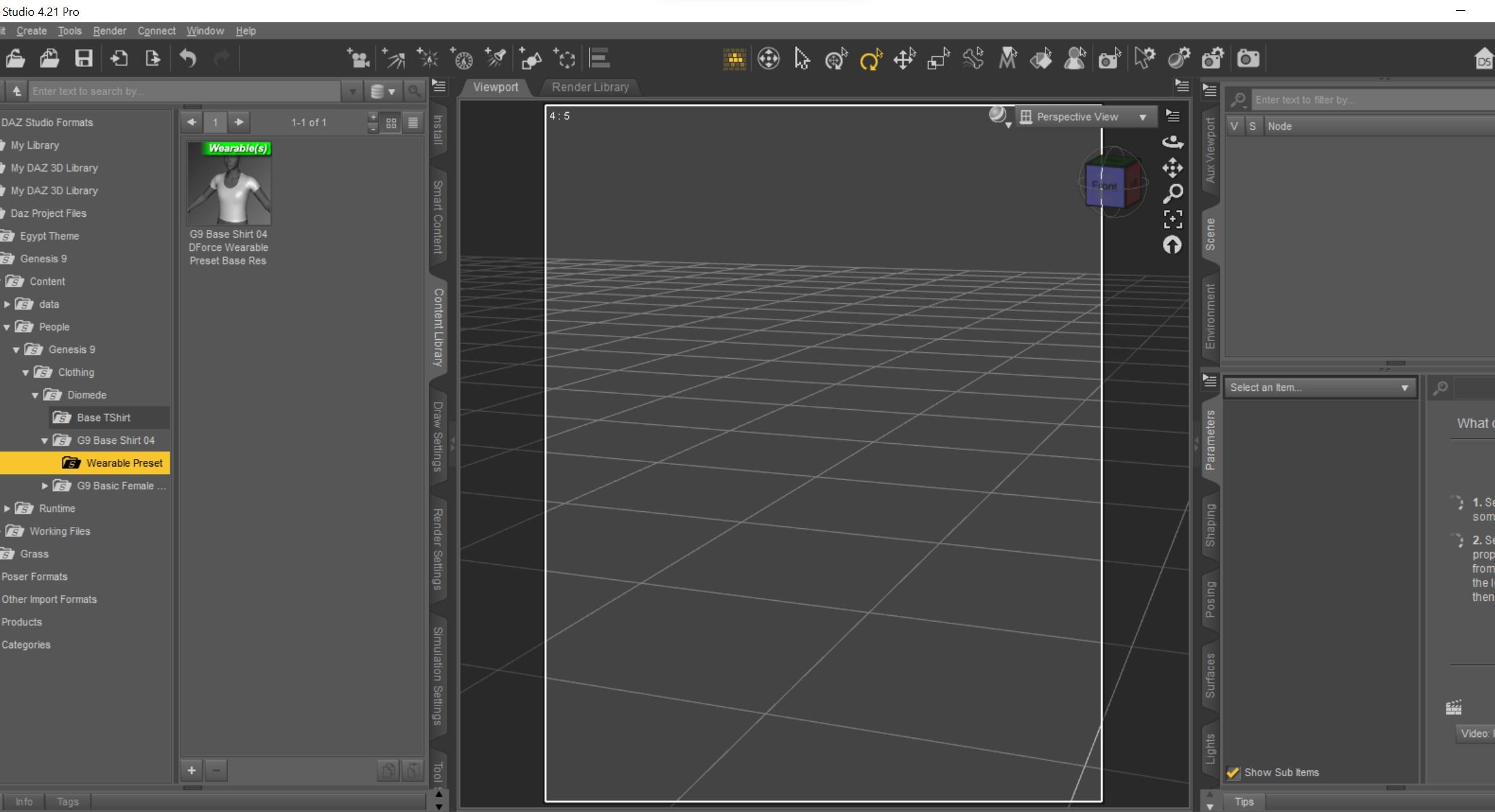The width and height of the screenshot is (1495, 812).
Task: Open the G9 Base Shirt 04 thumbnail
Action: coord(229,183)
